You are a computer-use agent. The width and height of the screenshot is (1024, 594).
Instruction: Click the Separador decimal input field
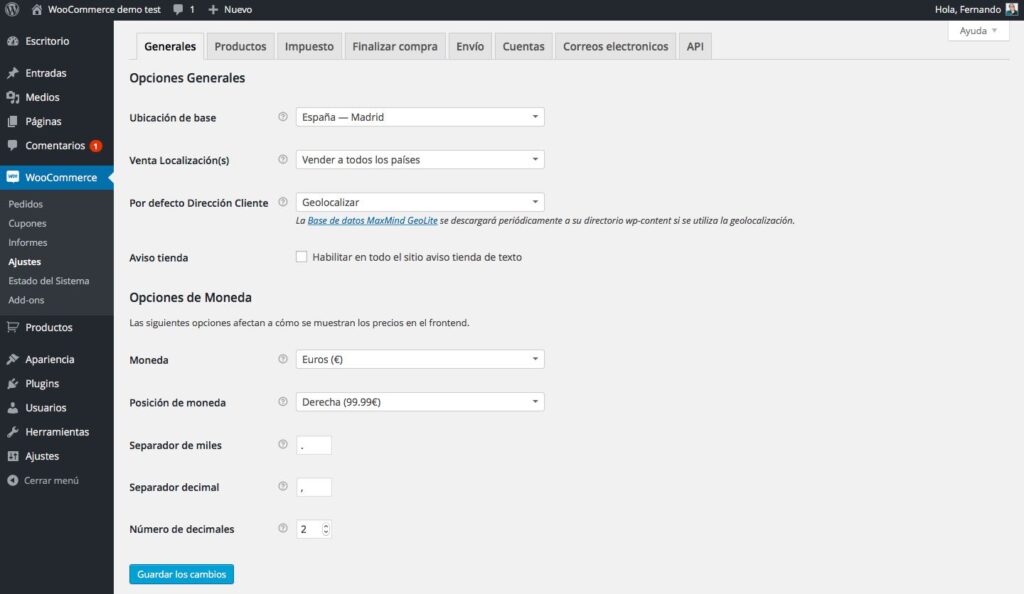(313, 487)
